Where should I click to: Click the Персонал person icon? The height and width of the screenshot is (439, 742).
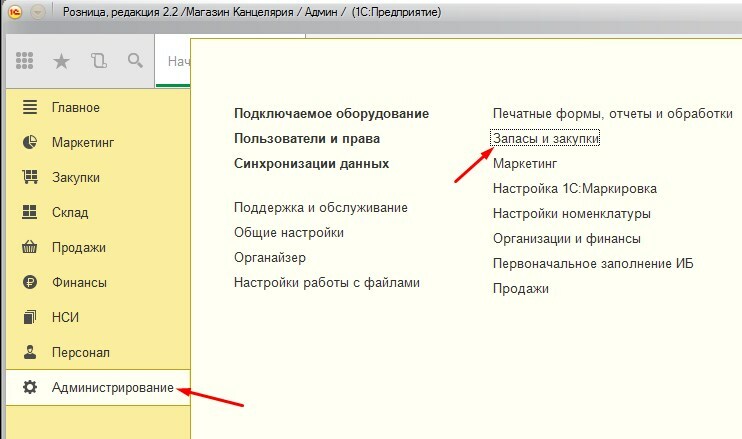tap(30, 352)
